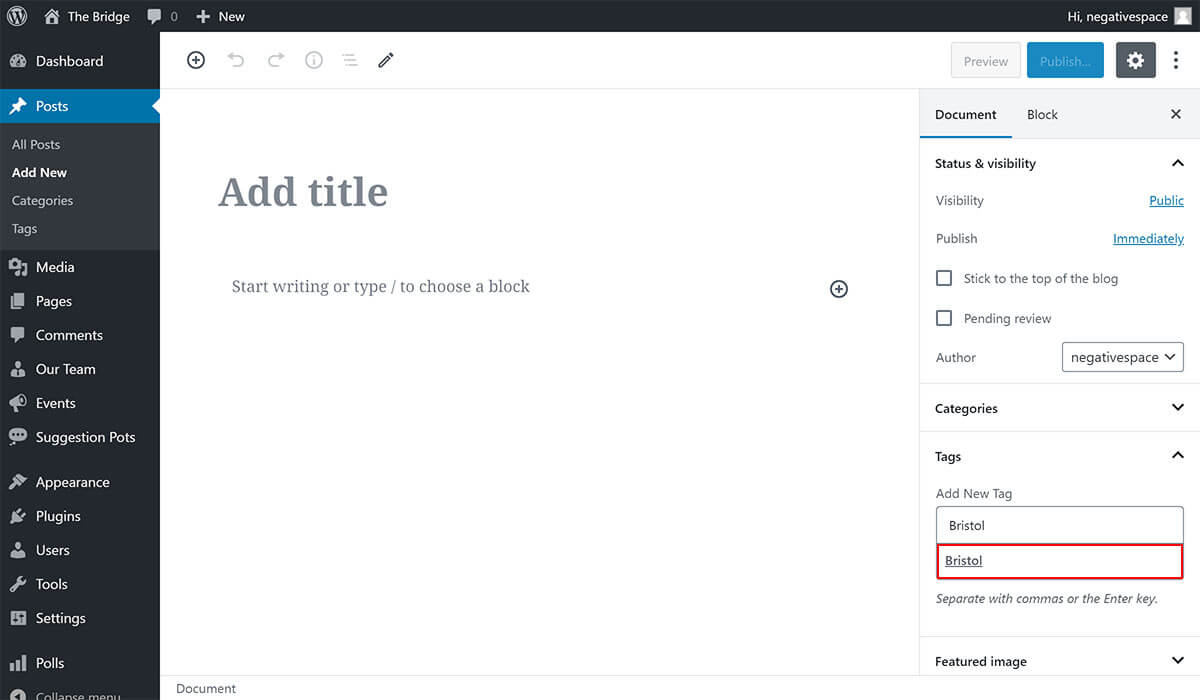
Task: Enable Stick to the top of the blog
Action: [x=944, y=278]
